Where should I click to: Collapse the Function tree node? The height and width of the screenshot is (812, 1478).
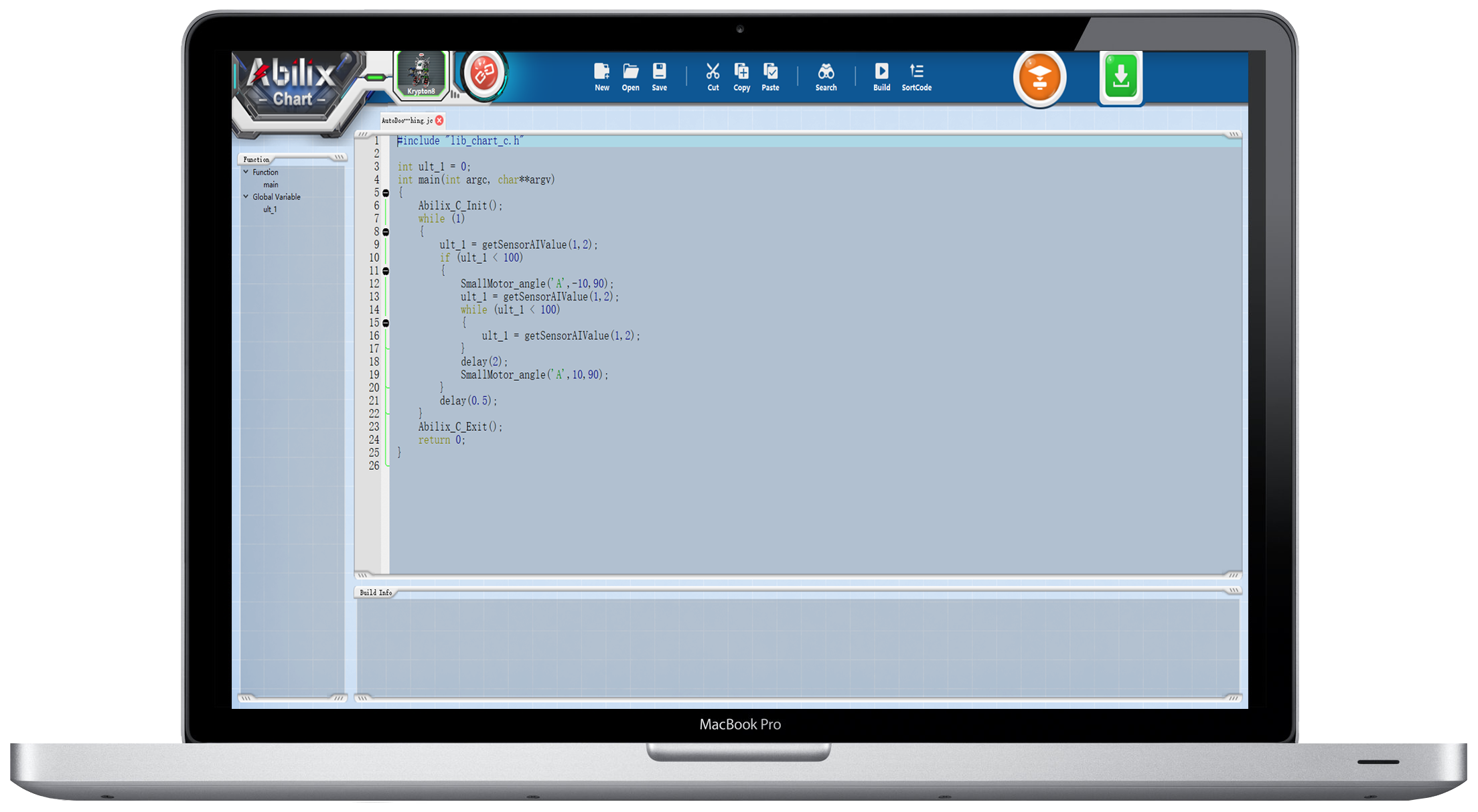[246, 172]
